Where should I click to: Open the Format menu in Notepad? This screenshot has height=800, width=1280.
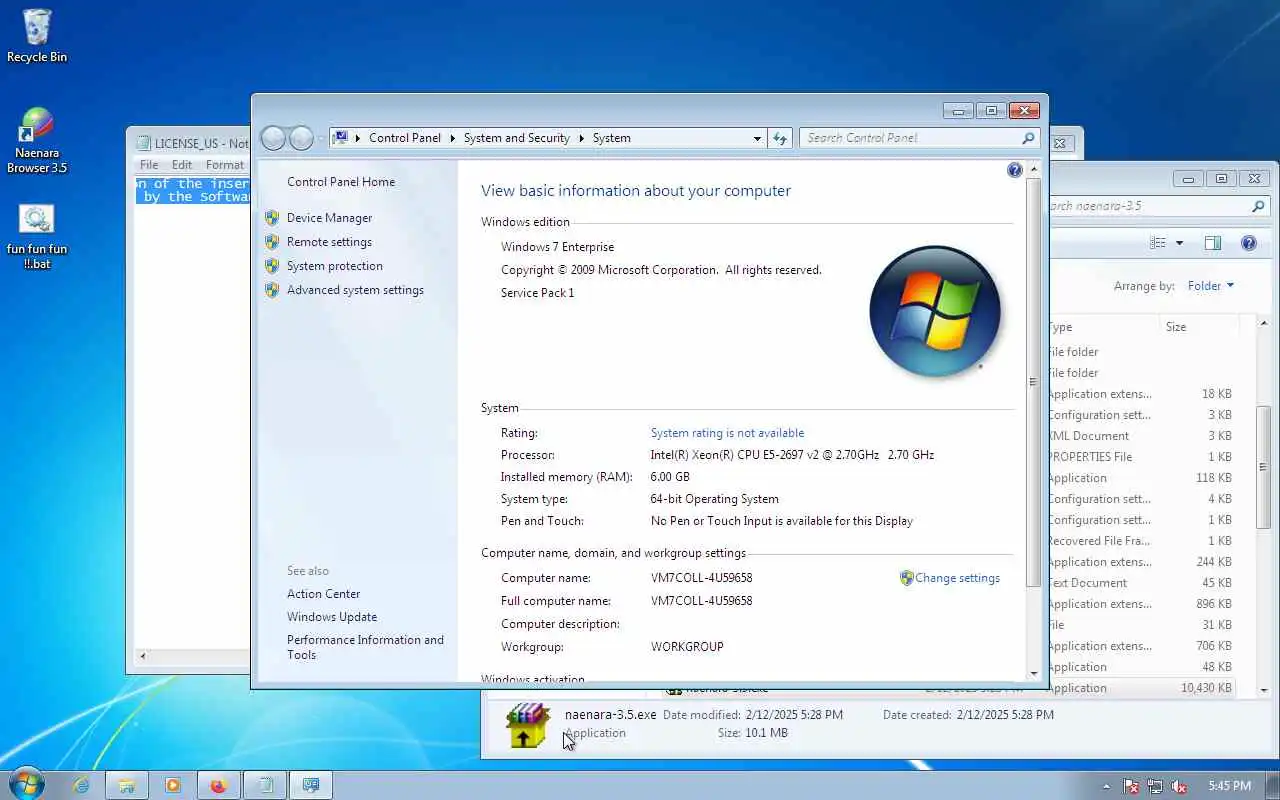225,165
